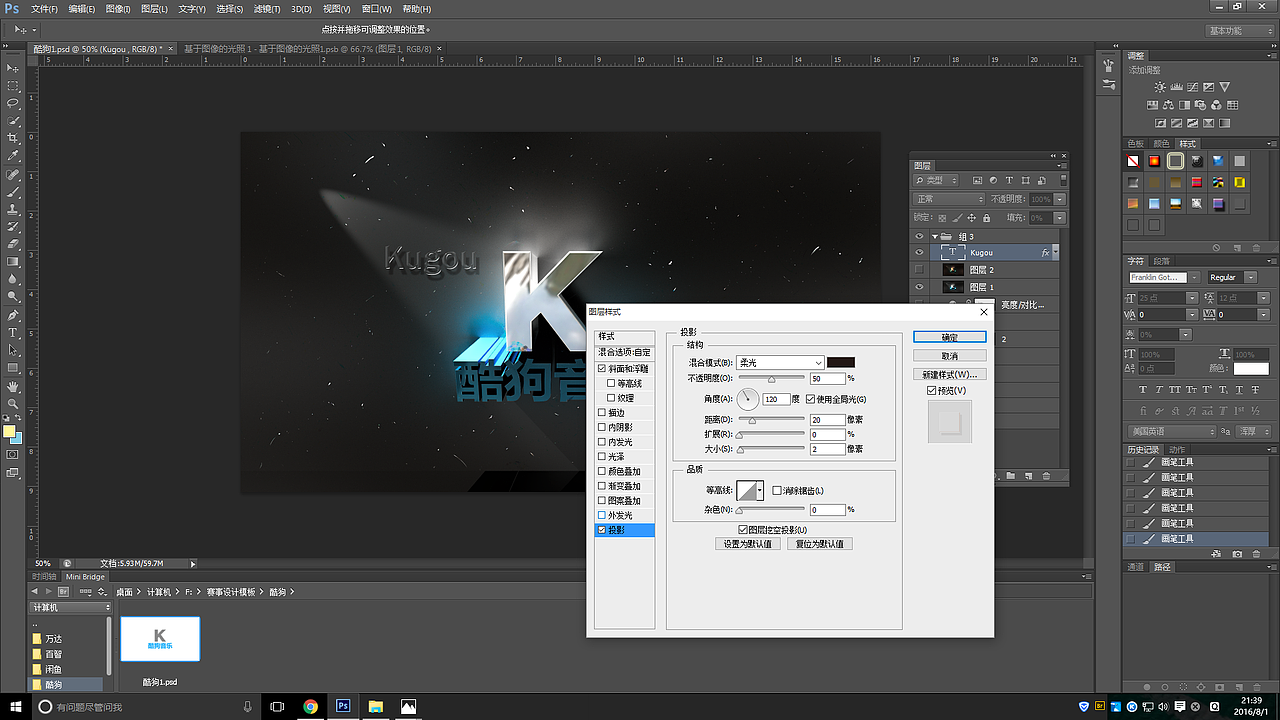Toggle the 预览 checkbox in the dialog
Viewport: 1280px width, 720px height.
coord(932,391)
